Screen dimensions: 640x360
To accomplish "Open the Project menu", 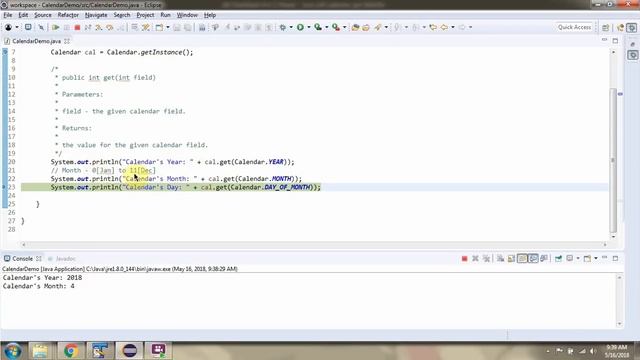I will [145, 15].
